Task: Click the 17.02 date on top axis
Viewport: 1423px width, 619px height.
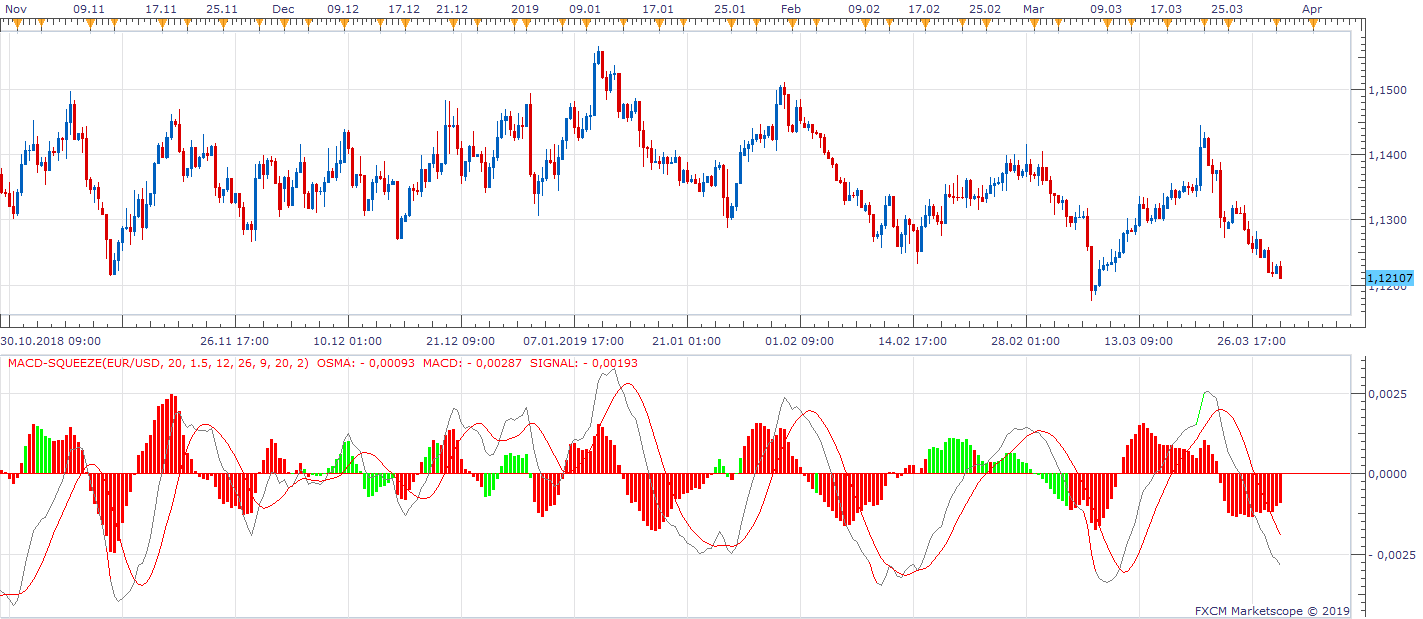Action: [924, 8]
